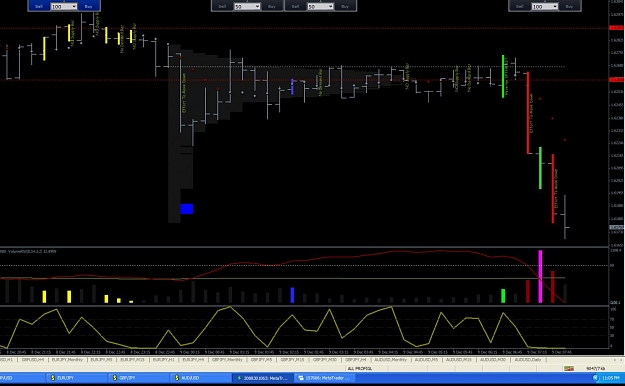Open the GBPJPY,M5 chart tab
625x386 pixels.
coord(261,359)
